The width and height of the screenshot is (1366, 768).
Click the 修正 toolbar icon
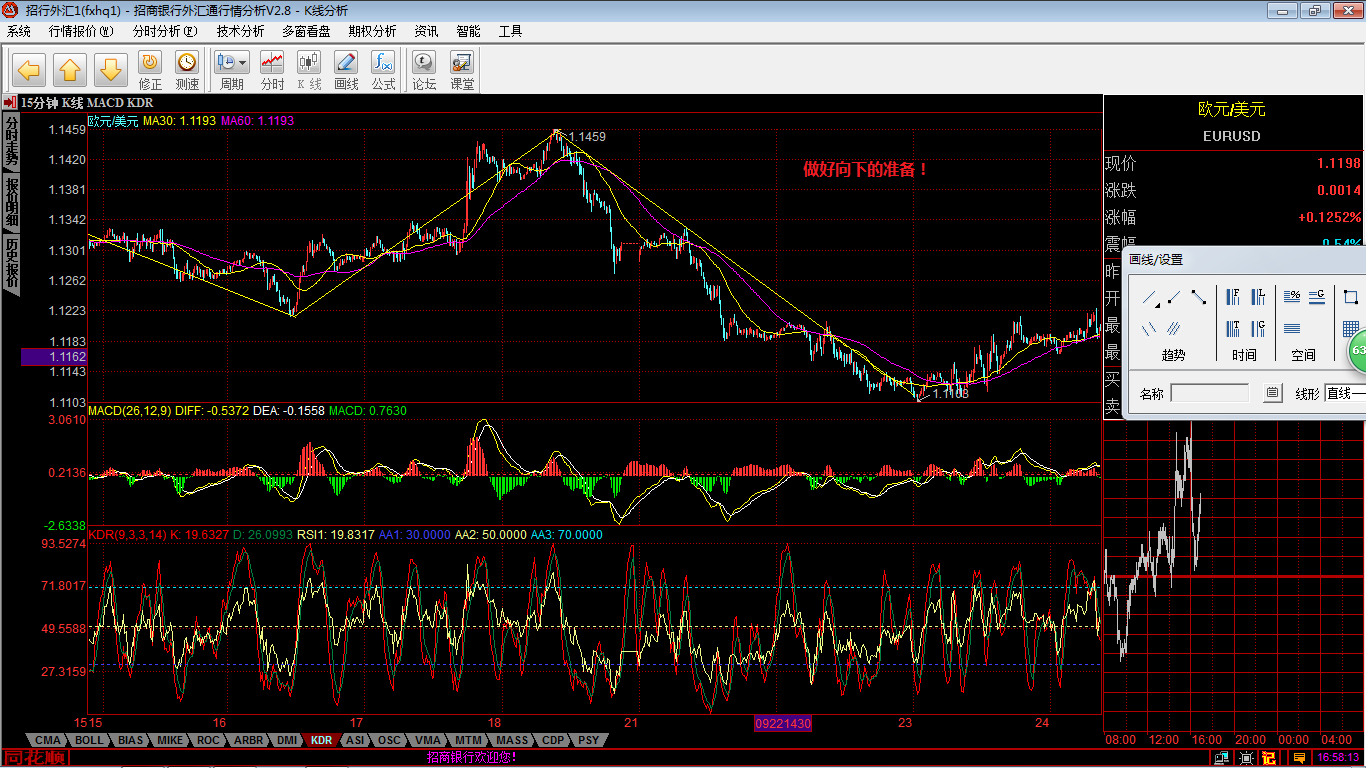[150, 70]
